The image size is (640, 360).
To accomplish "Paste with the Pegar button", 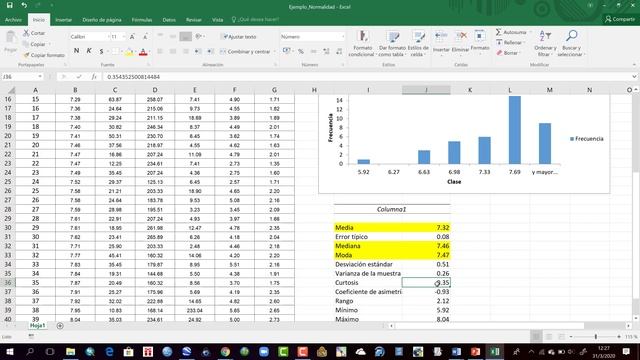I will pos(11,41).
